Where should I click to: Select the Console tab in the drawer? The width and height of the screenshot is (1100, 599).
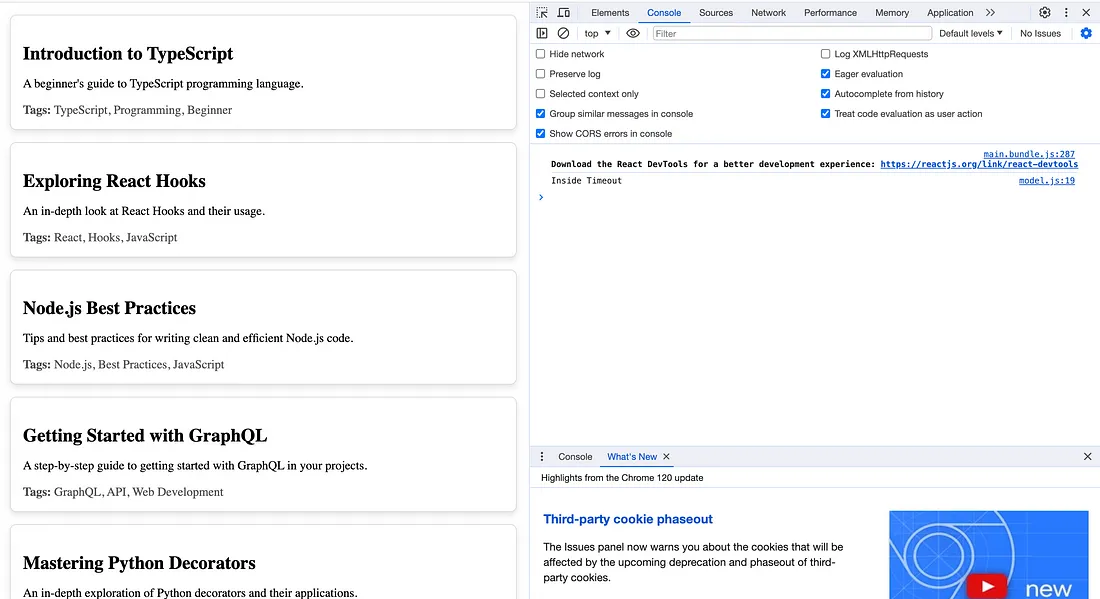pyautogui.click(x=575, y=457)
